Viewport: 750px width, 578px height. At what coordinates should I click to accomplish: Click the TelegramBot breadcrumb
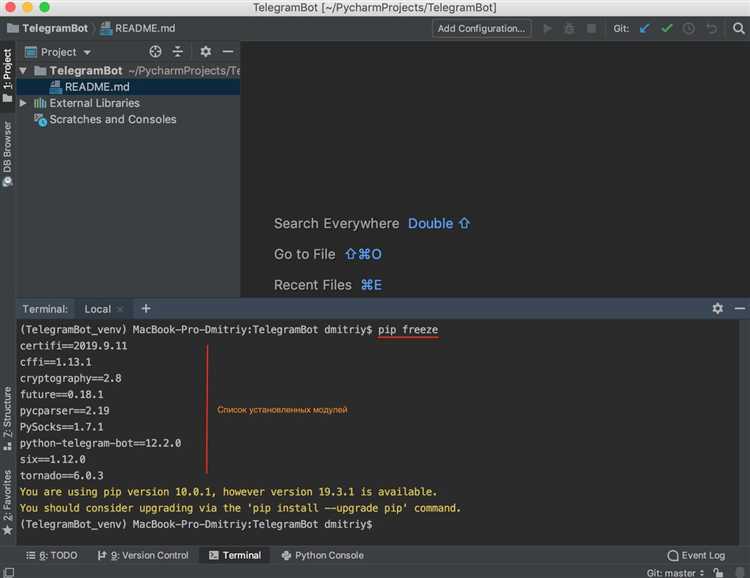point(48,28)
